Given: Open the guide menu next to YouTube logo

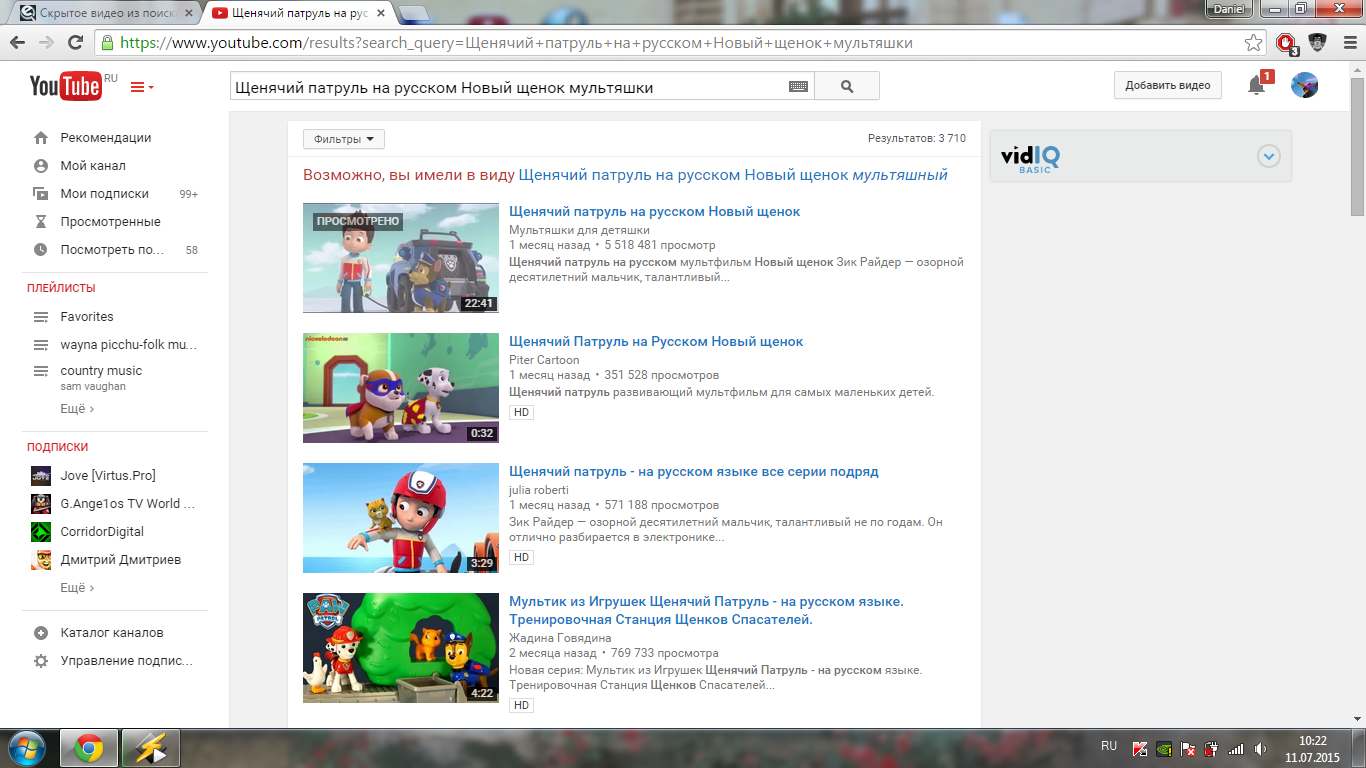Looking at the screenshot, I should click(x=142, y=87).
